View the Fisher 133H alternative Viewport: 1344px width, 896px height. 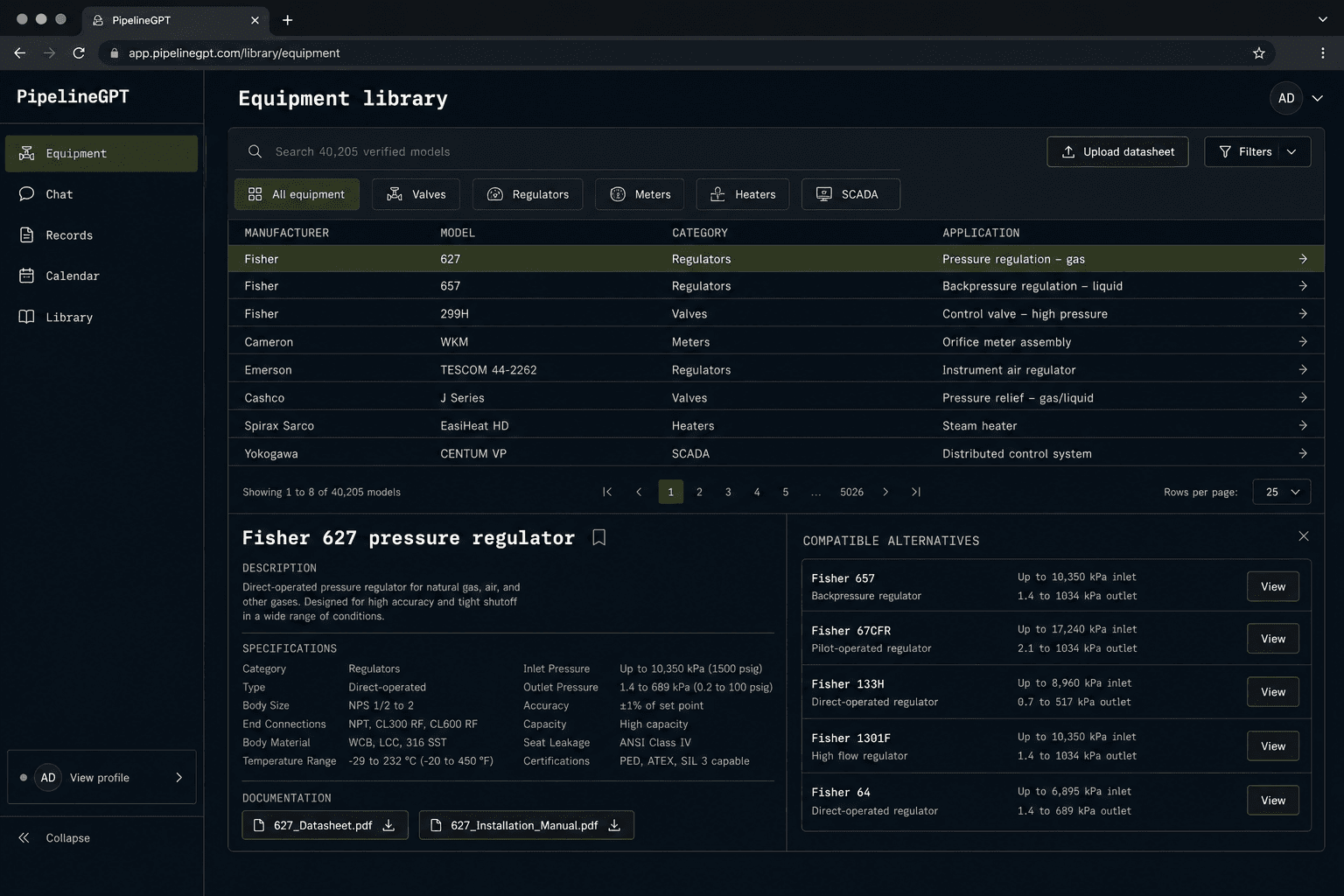click(x=1273, y=692)
